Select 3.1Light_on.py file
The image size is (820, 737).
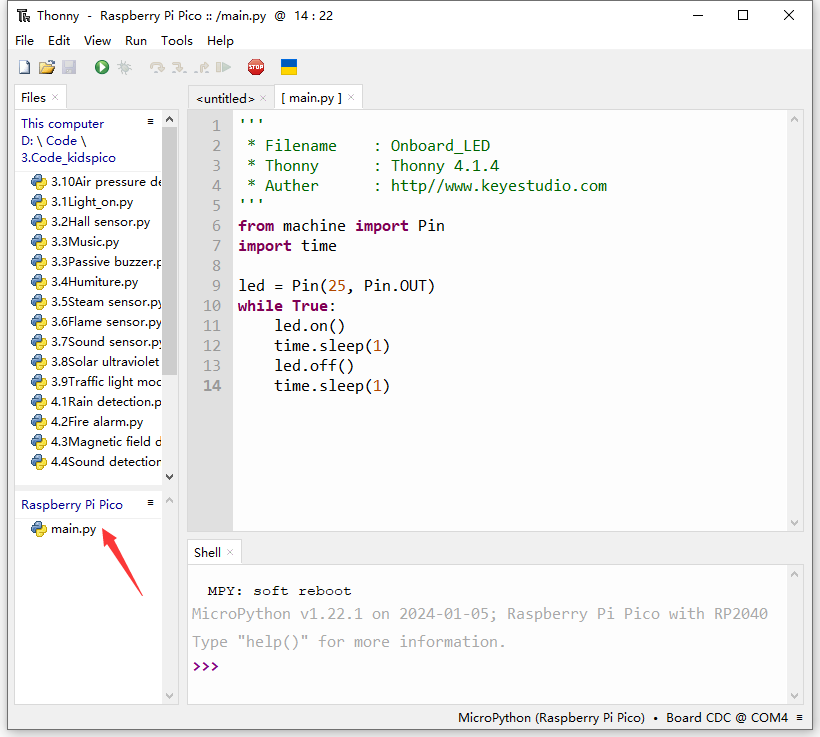click(x=82, y=202)
